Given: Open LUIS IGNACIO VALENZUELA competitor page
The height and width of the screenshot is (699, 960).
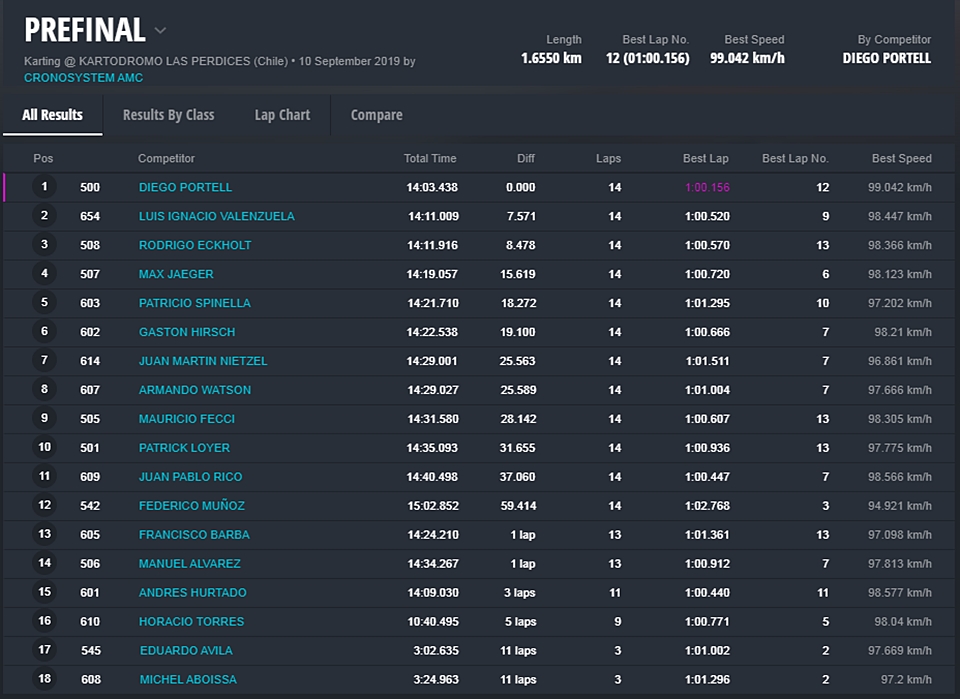Looking at the screenshot, I should click(x=216, y=216).
